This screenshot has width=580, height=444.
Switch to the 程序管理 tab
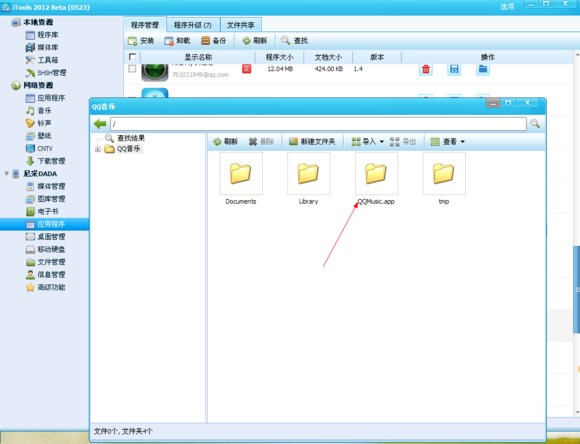(145, 25)
